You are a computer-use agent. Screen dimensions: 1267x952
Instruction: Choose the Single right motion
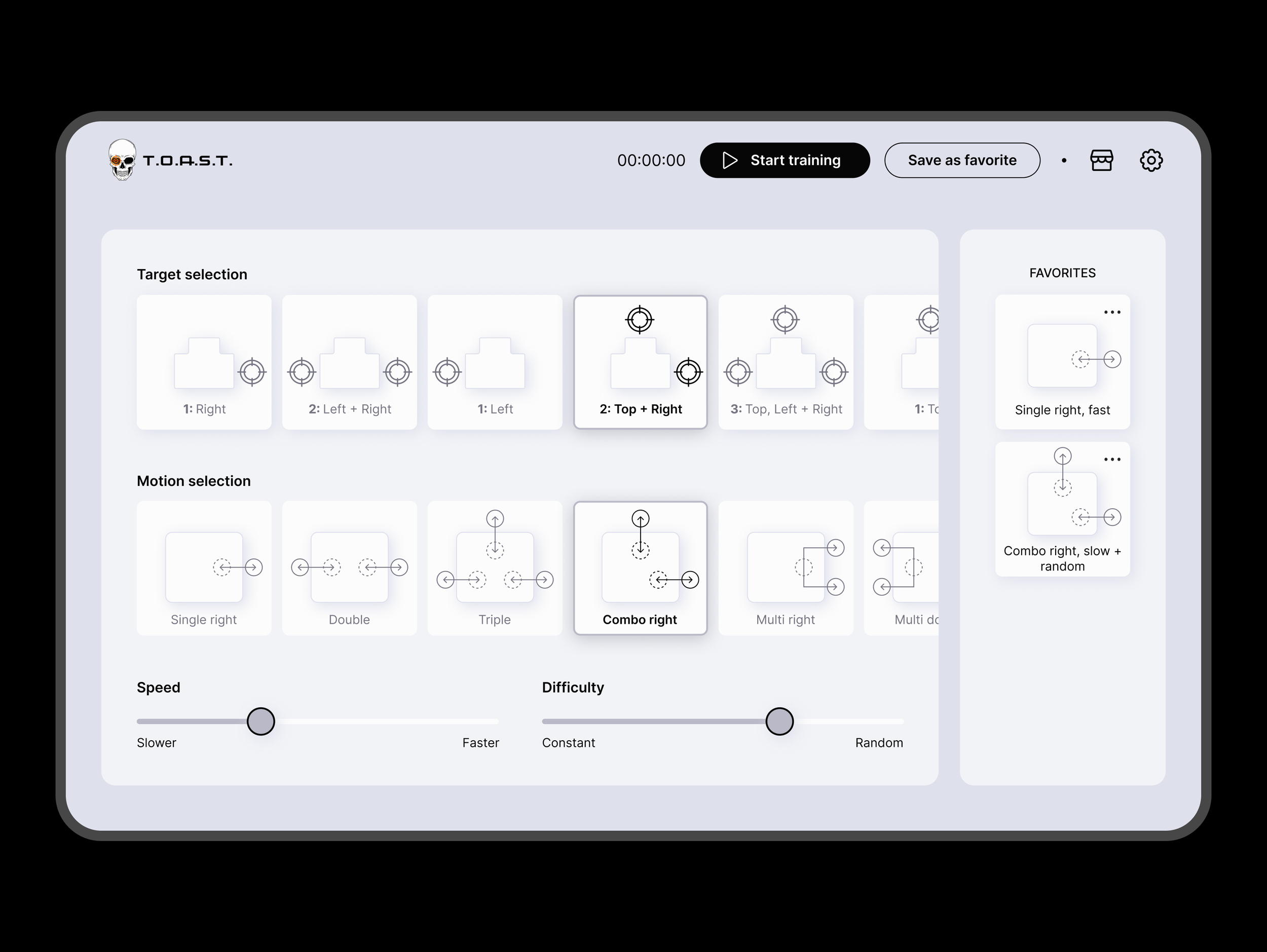[x=204, y=568]
